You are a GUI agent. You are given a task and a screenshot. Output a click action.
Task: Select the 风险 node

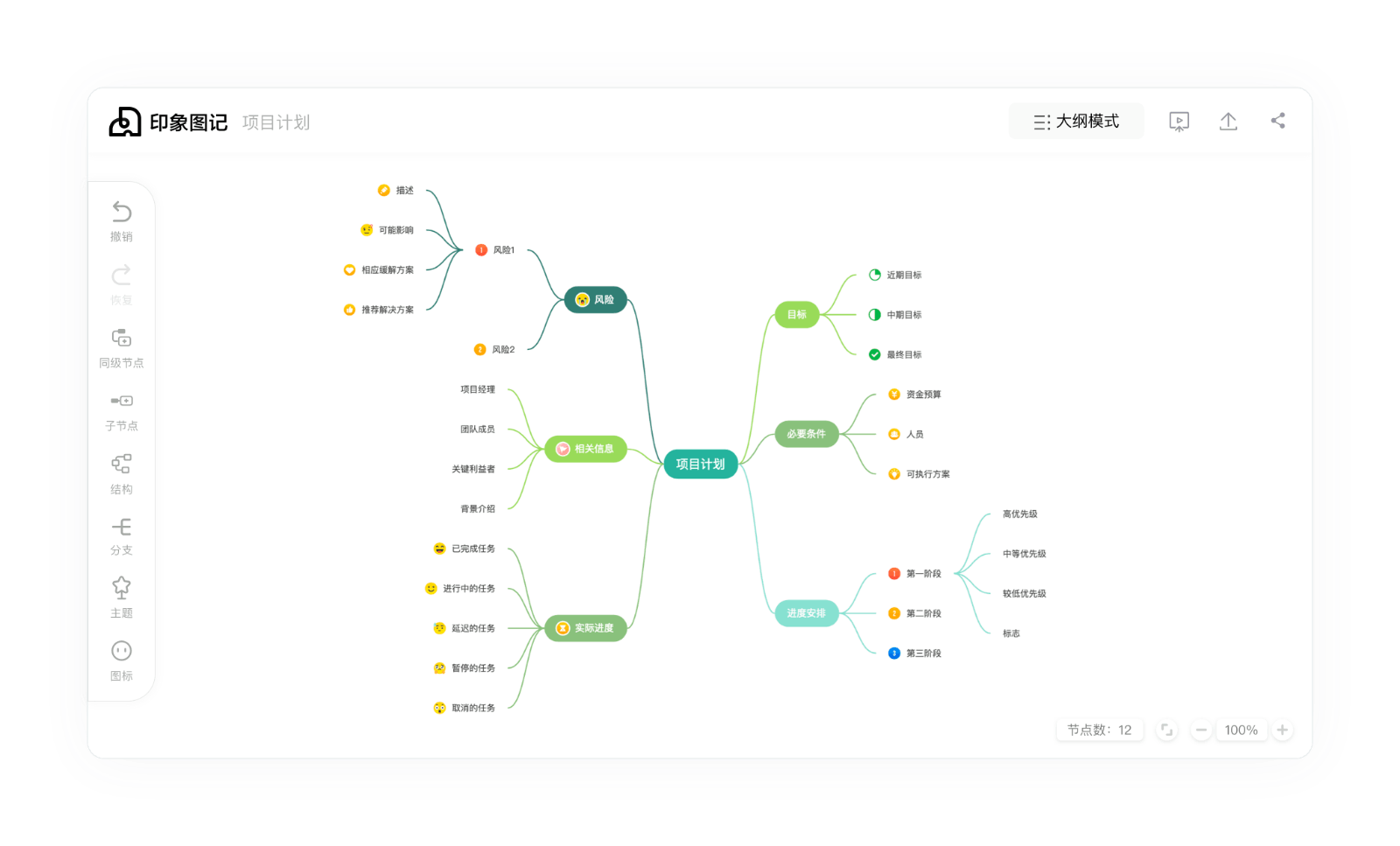pyautogui.click(x=595, y=300)
